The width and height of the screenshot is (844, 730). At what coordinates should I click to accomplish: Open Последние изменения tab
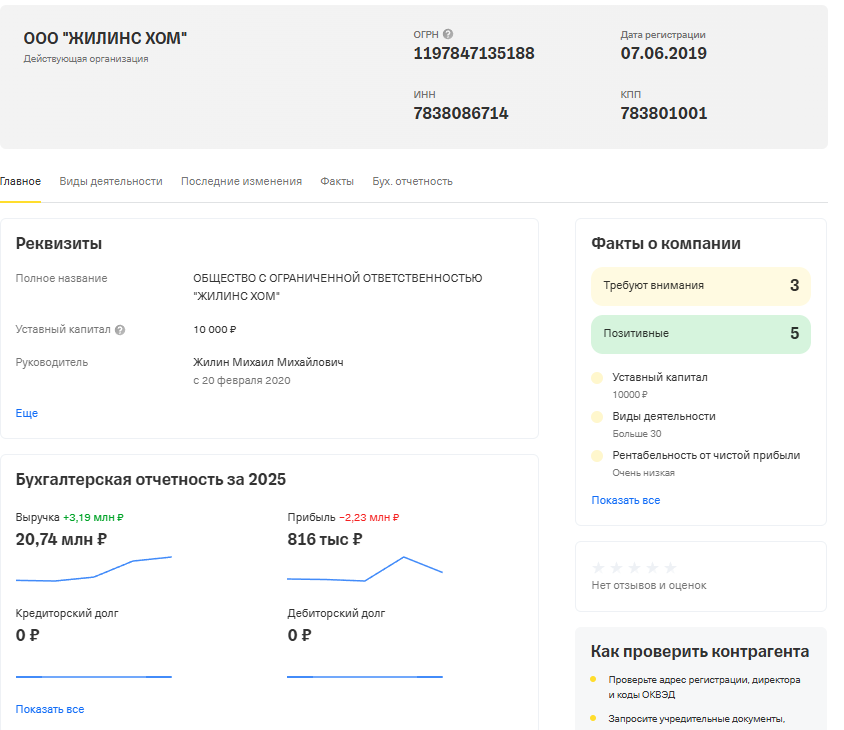point(241,181)
